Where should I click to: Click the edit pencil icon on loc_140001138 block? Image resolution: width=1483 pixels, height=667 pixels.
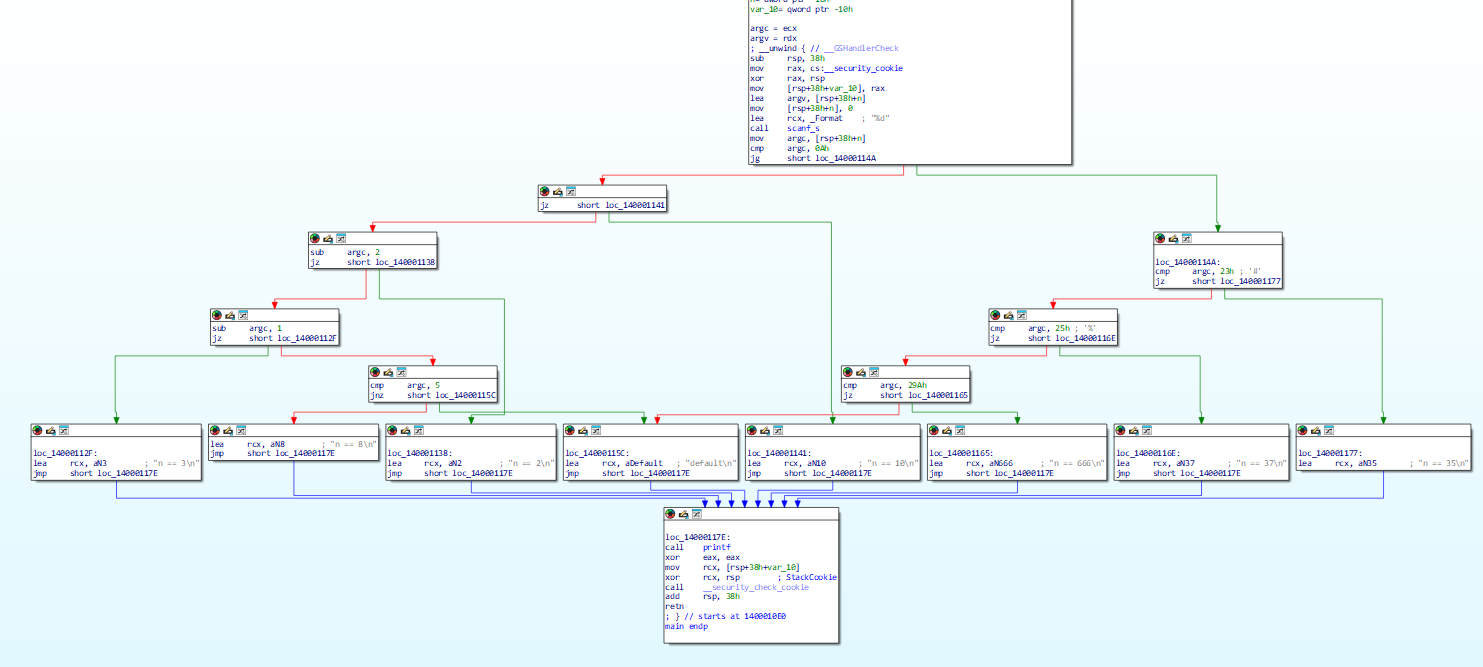click(407, 430)
